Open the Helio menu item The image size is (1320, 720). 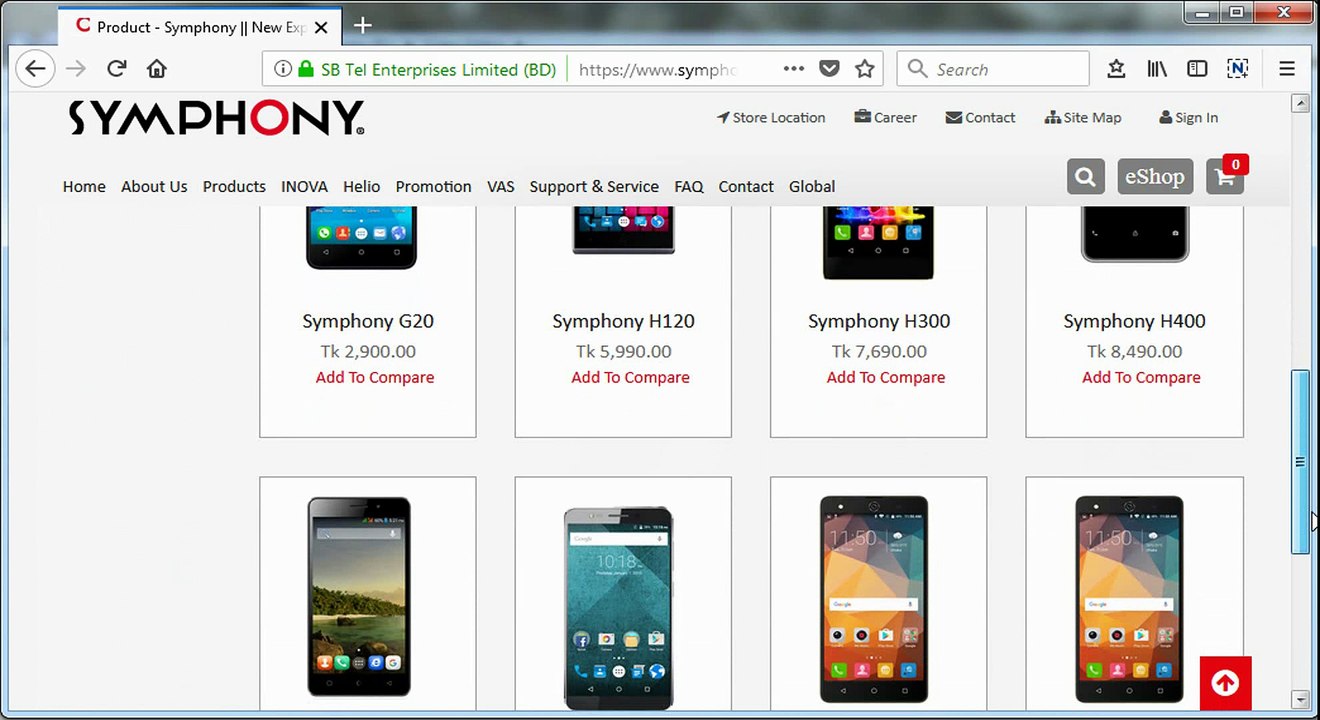pyautogui.click(x=361, y=187)
